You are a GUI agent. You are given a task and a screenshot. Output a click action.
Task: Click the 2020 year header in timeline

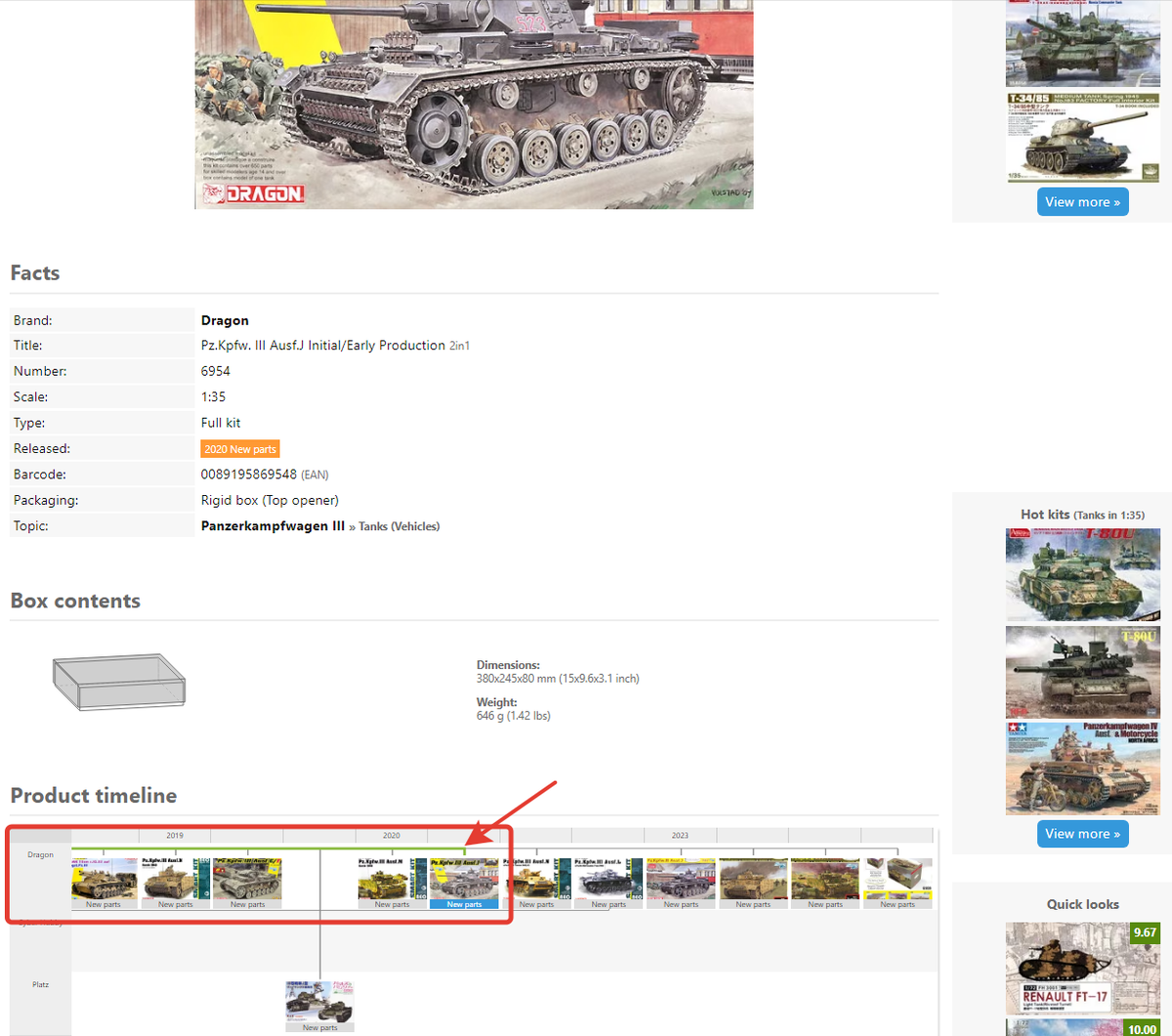tap(392, 836)
